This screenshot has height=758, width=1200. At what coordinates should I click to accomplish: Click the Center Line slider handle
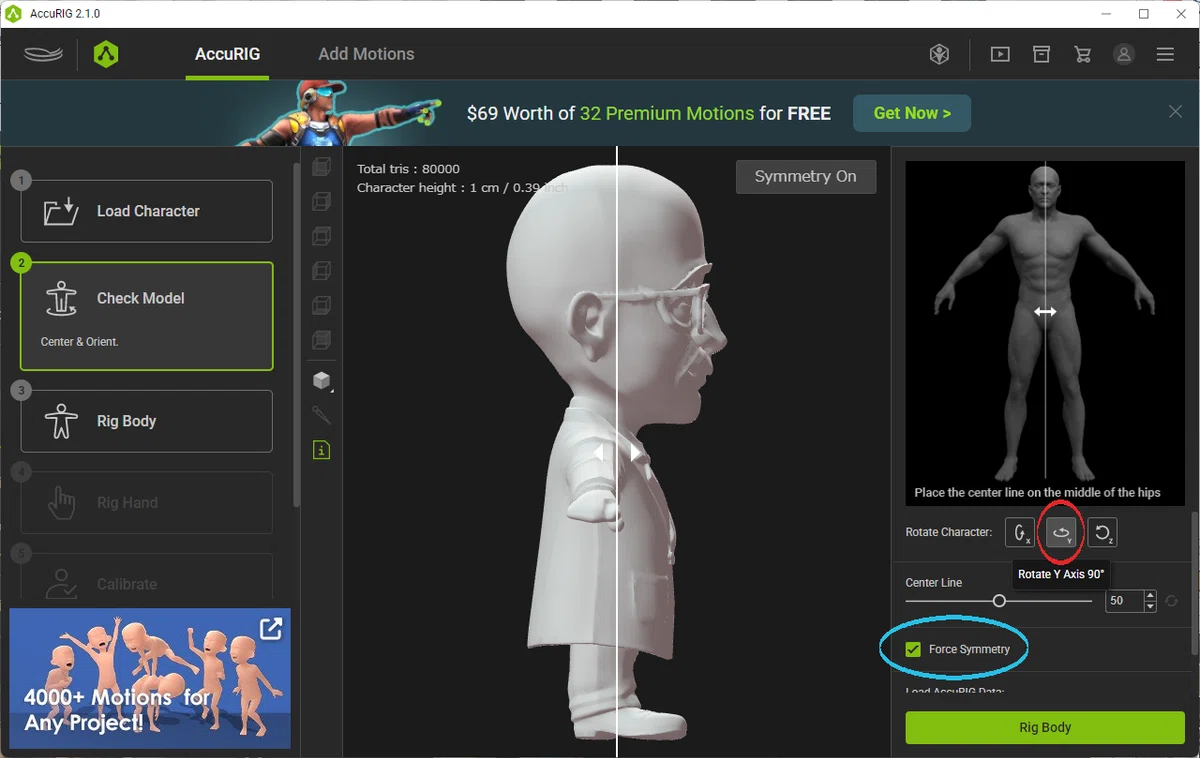click(999, 601)
